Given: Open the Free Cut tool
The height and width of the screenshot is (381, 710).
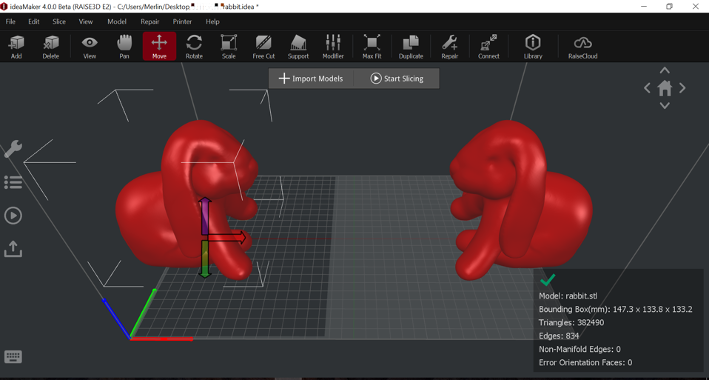Looking at the screenshot, I should click(x=264, y=47).
